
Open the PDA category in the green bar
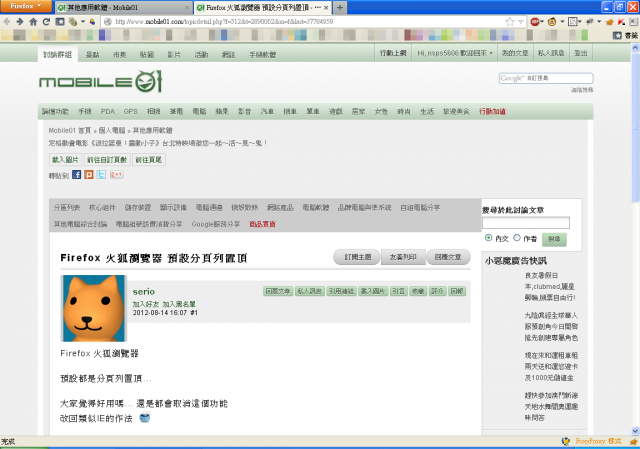(108, 111)
